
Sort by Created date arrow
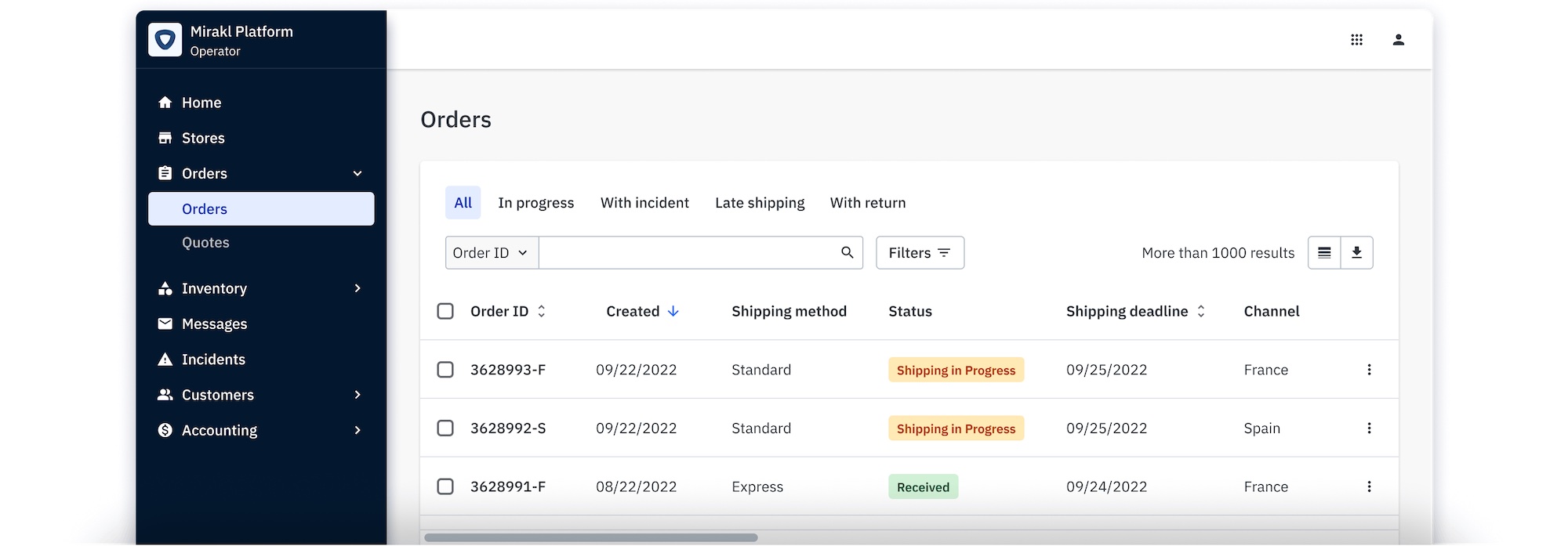coord(673,311)
